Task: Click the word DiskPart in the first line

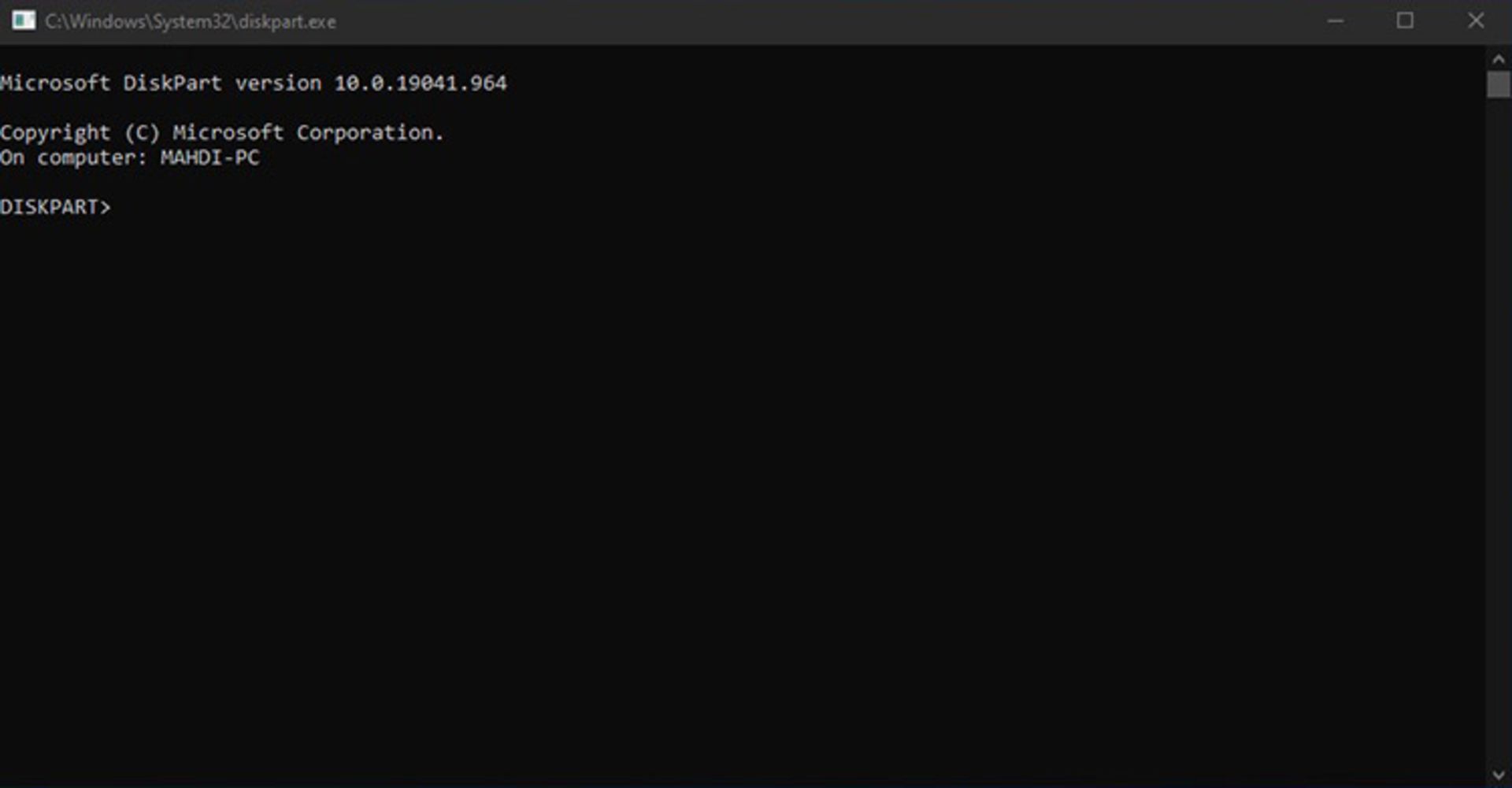Action: click(x=172, y=83)
